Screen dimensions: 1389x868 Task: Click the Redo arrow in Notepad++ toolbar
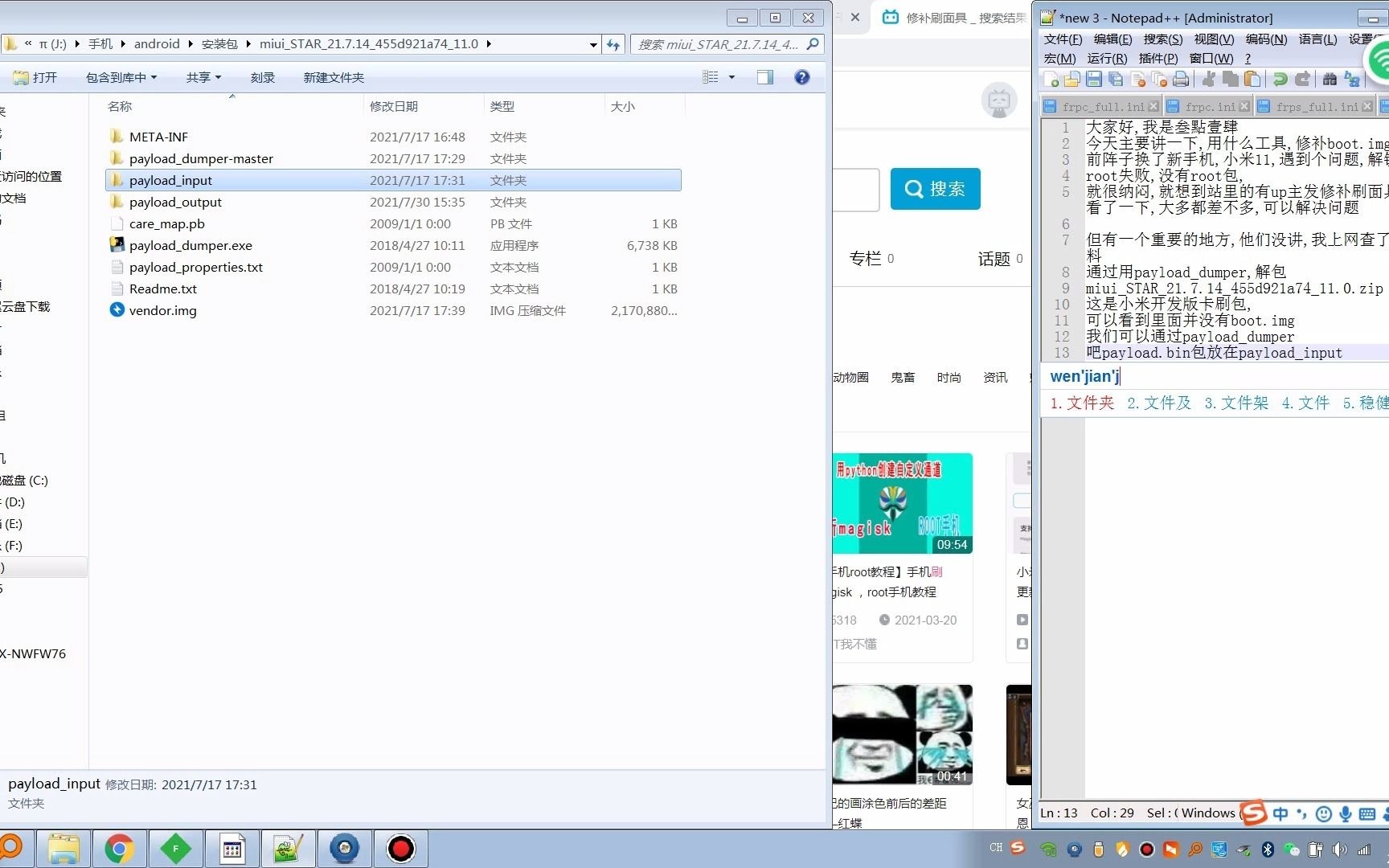pos(1302,79)
